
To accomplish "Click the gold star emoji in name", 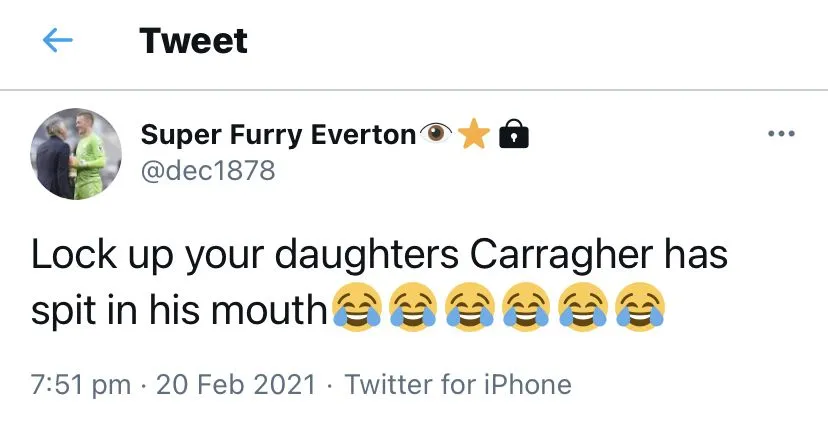I will pyautogui.click(x=474, y=134).
